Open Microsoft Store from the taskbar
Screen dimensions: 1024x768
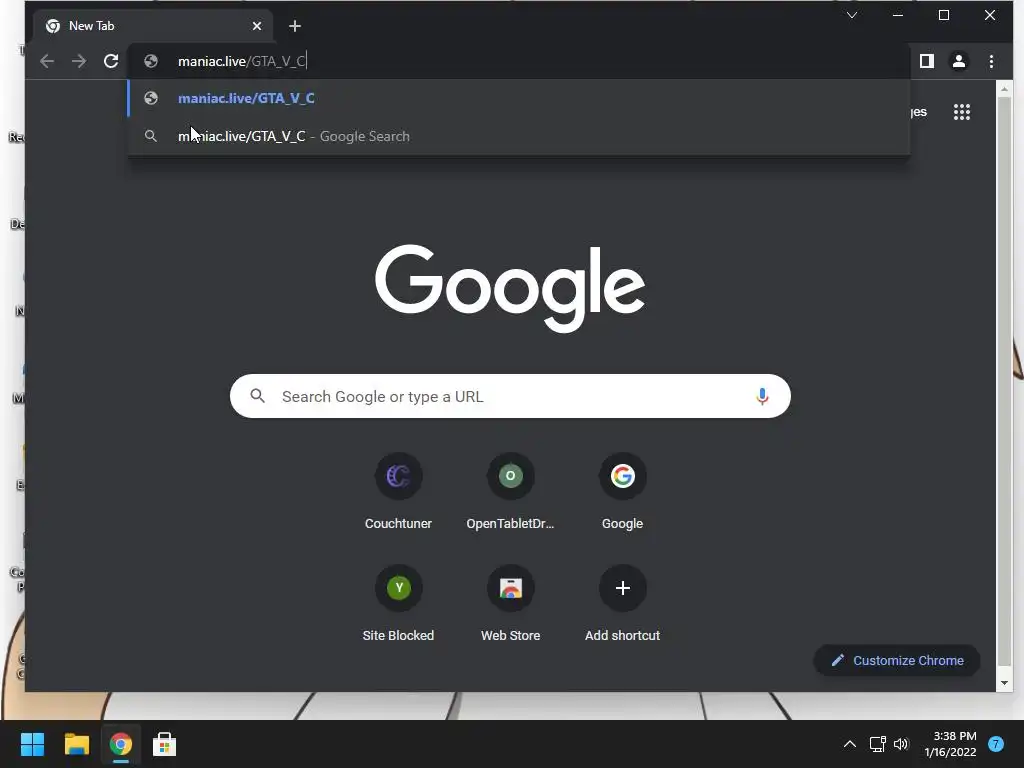pyautogui.click(x=164, y=744)
